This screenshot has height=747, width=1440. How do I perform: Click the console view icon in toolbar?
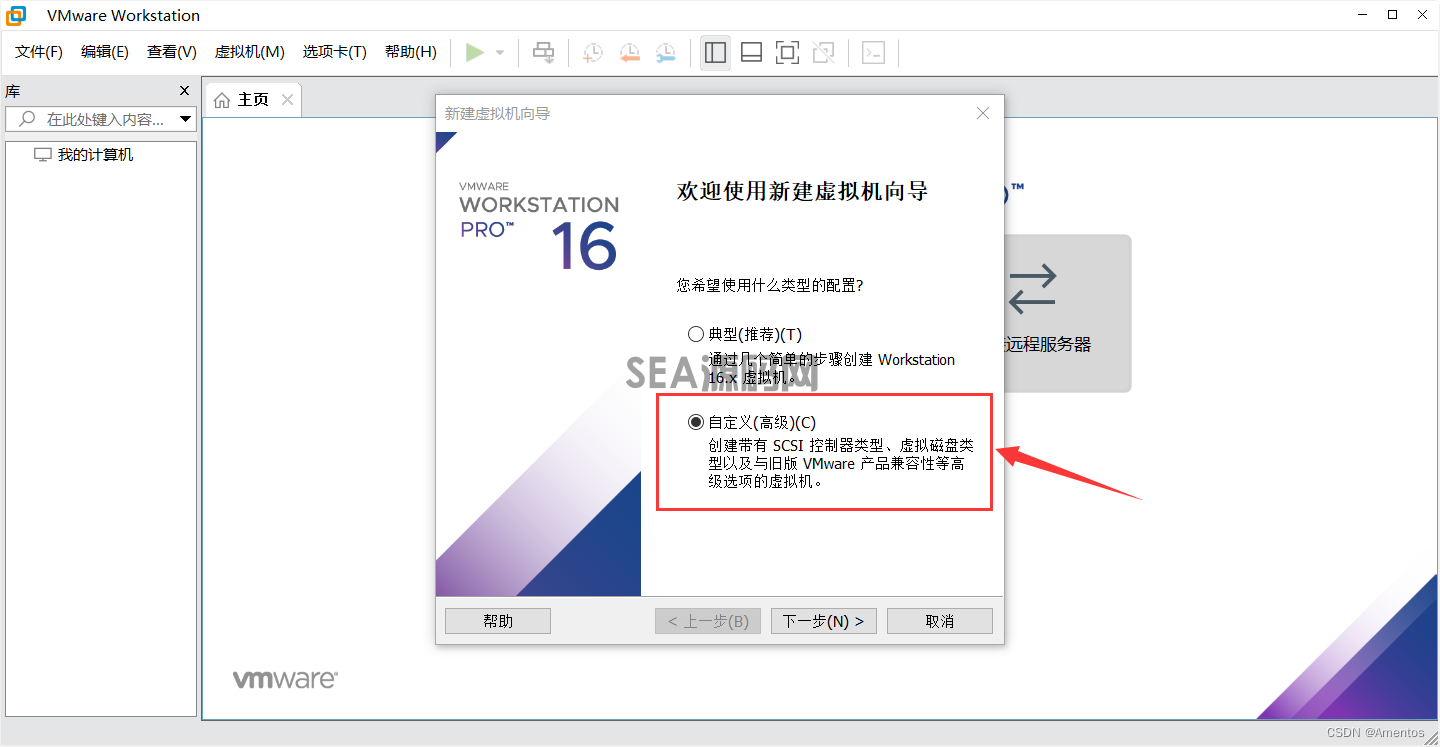click(x=873, y=52)
